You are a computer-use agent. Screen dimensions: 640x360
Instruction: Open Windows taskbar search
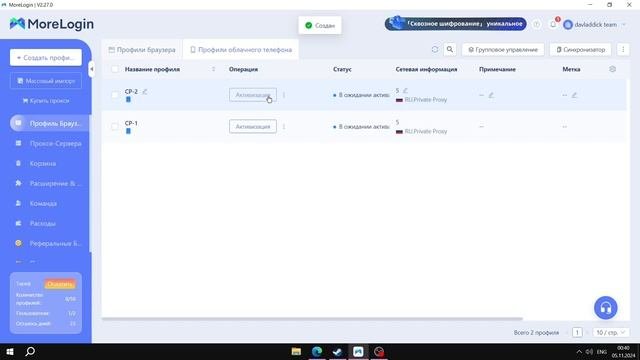pos(30,351)
